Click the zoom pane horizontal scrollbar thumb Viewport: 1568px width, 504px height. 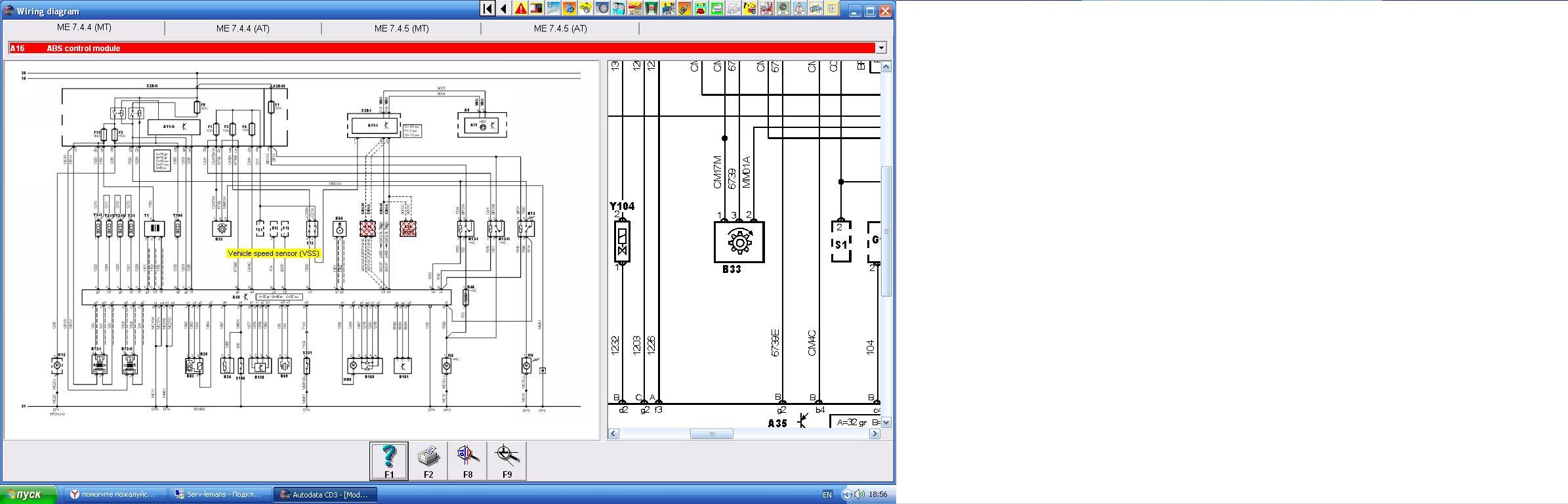coord(711,434)
